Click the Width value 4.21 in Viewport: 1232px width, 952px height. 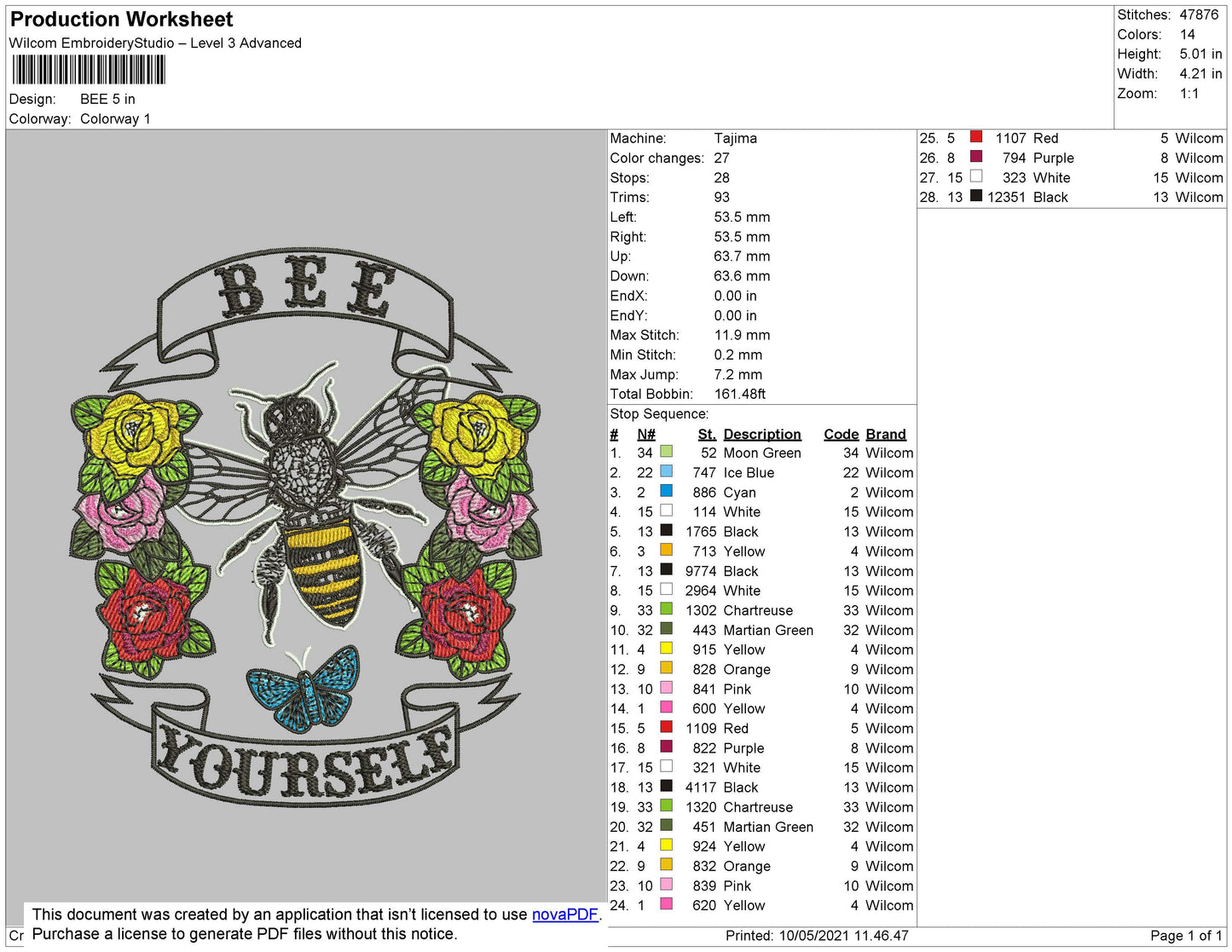pos(1200,73)
